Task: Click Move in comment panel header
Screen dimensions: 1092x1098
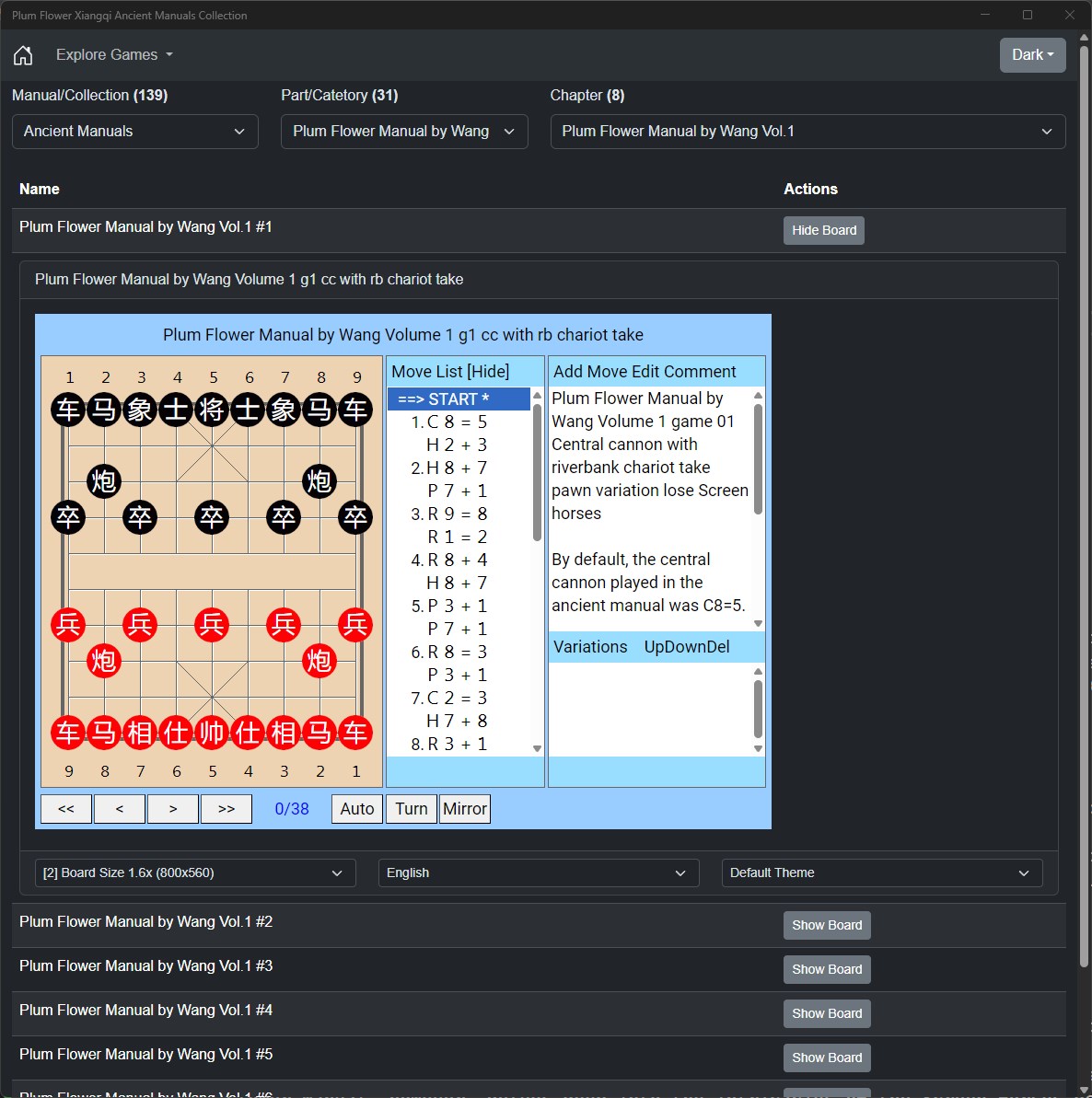Action: click(609, 372)
